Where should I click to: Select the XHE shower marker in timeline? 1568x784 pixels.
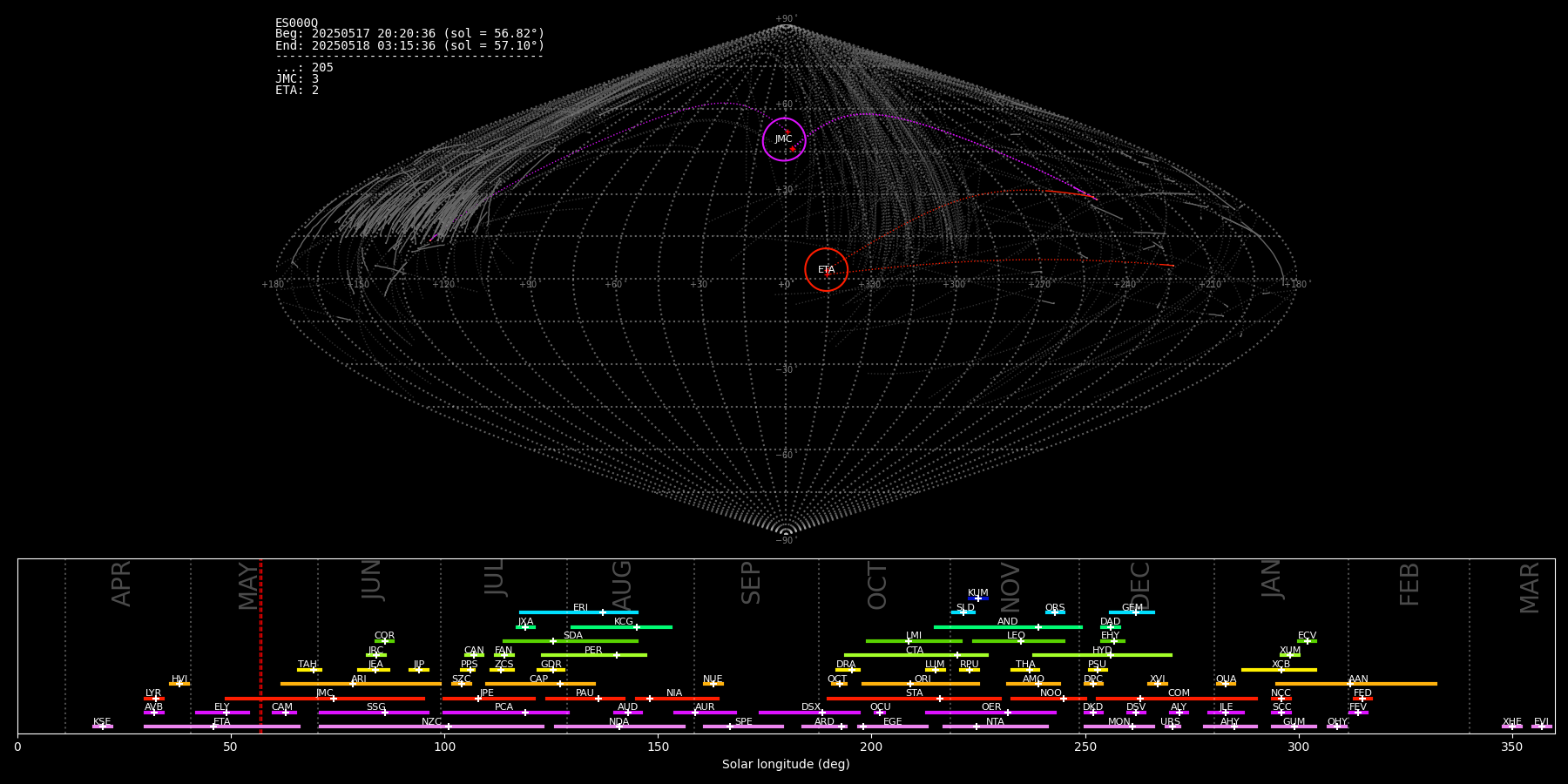point(1512,727)
